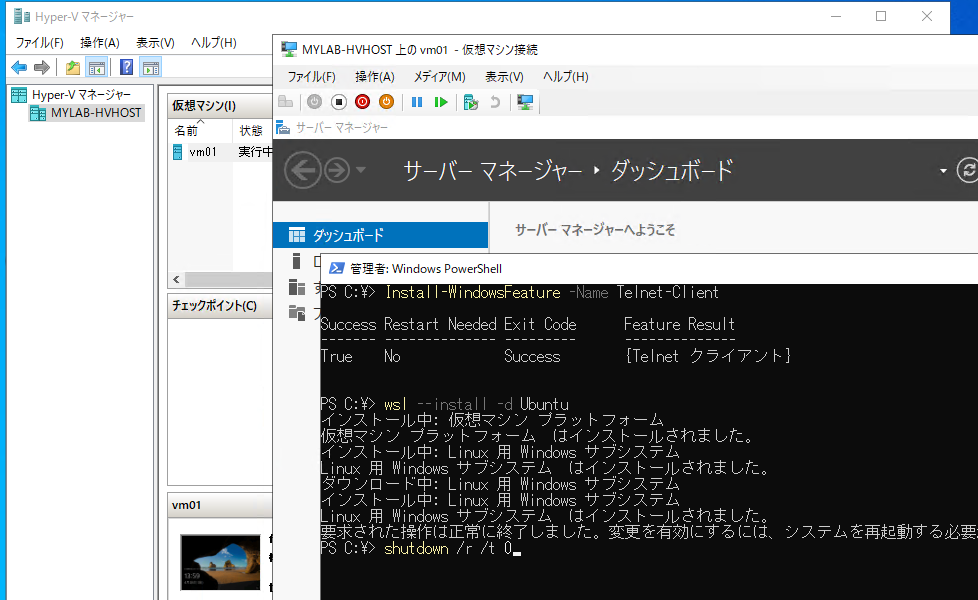Open Help using the question mark icon
This screenshot has height=600, width=978.
[x=125, y=67]
